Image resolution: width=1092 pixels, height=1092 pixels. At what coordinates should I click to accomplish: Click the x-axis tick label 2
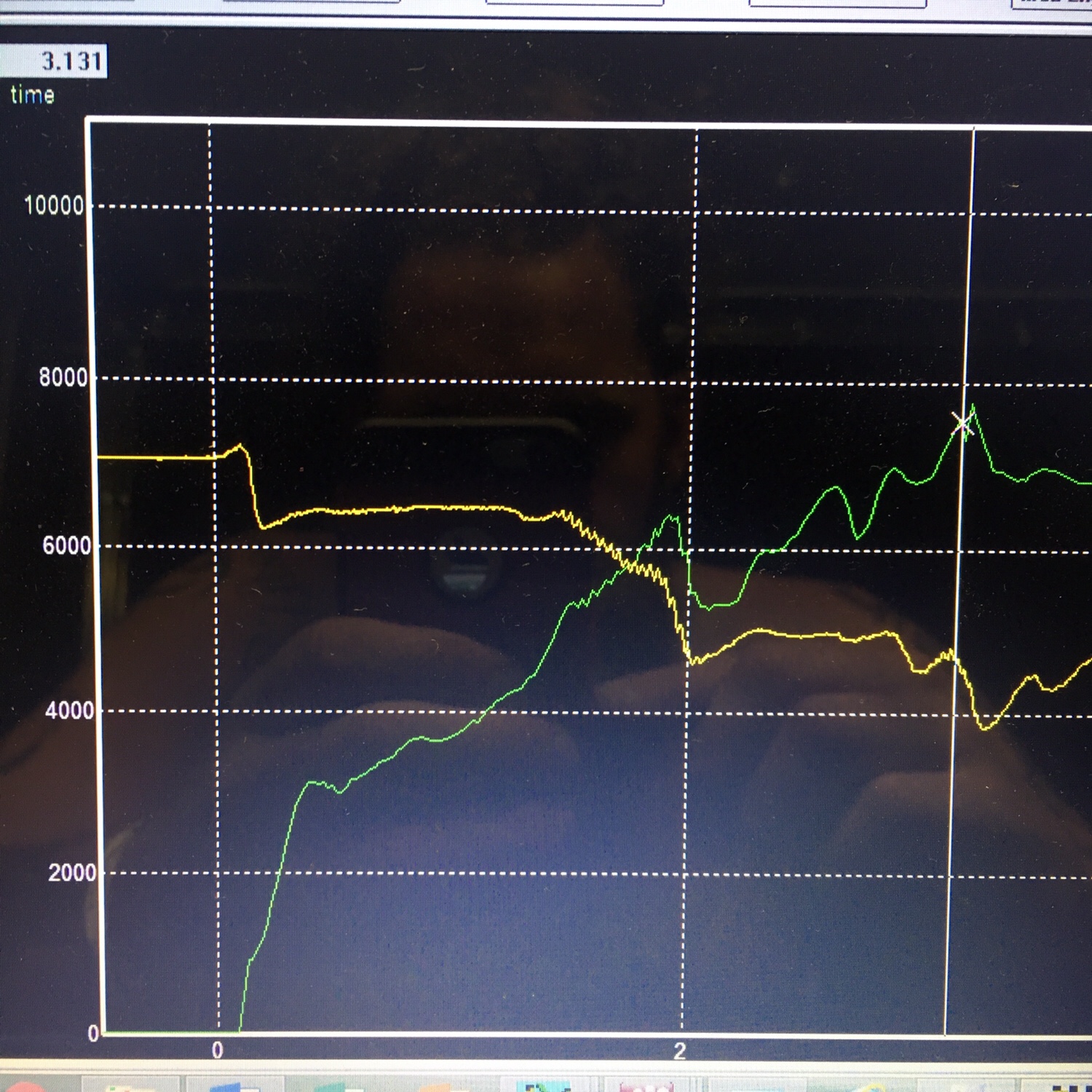[x=679, y=1051]
